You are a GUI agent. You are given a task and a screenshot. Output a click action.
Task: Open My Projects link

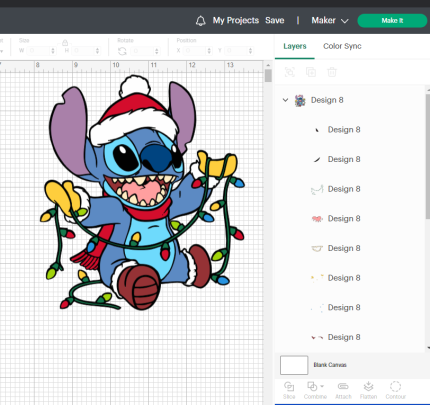point(236,21)
